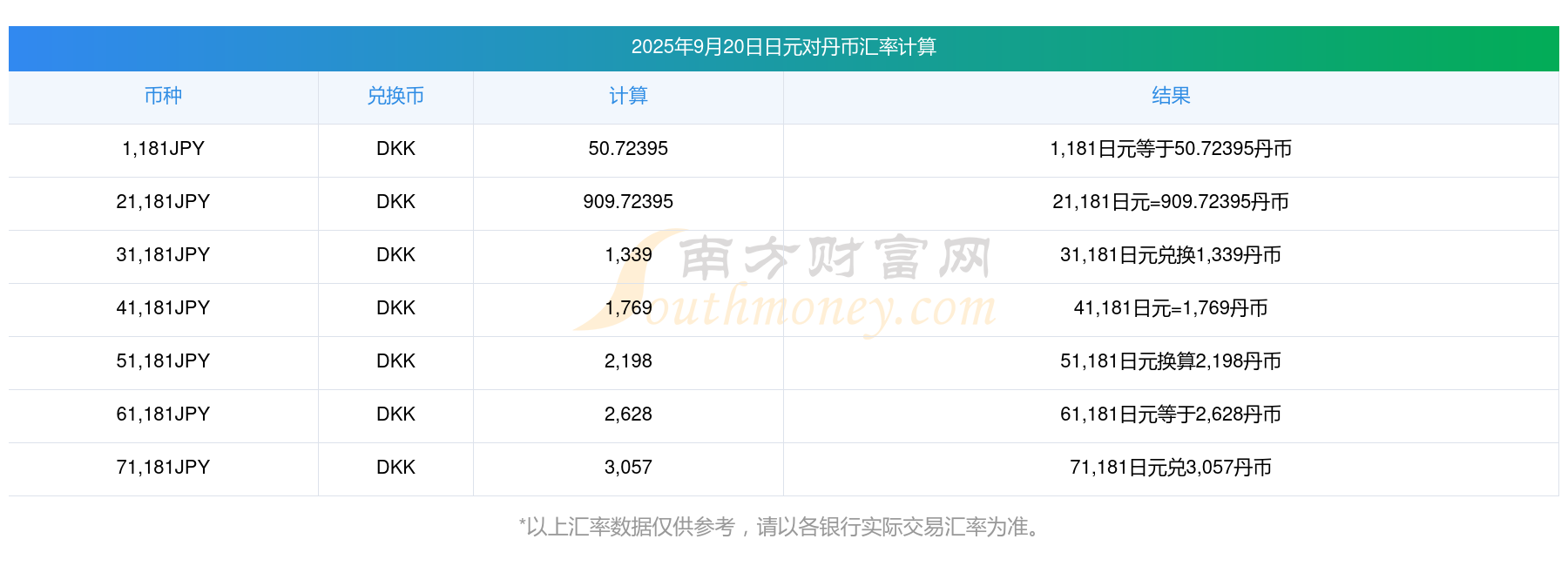Select the value '50.72395' in the 计算 column

628,149
